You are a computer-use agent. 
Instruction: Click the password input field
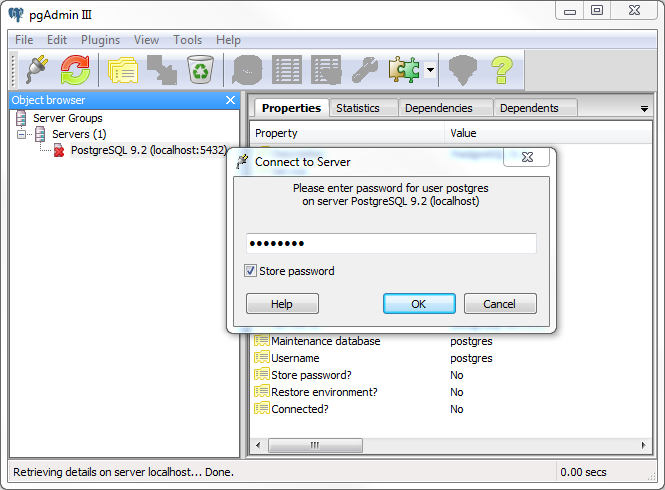391,244
